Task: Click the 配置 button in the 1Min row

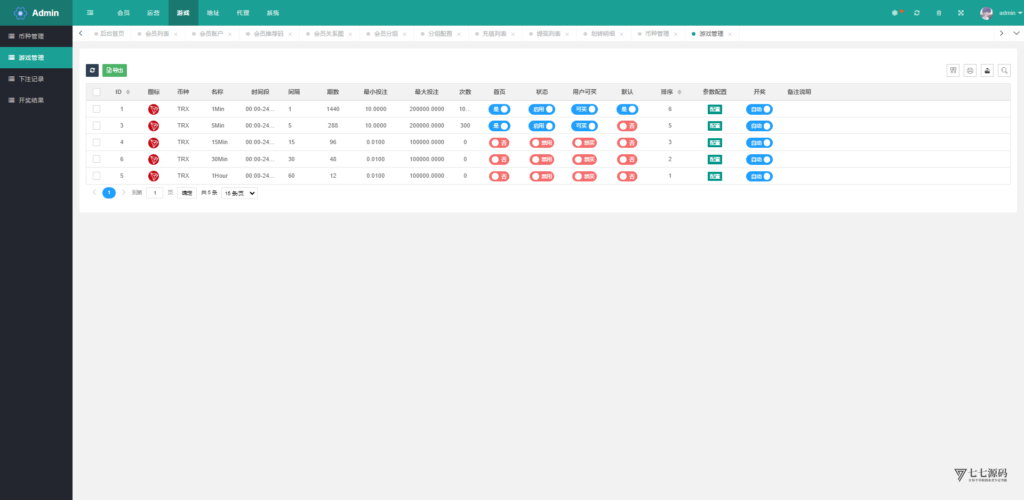Action: (x=714, y=109)
